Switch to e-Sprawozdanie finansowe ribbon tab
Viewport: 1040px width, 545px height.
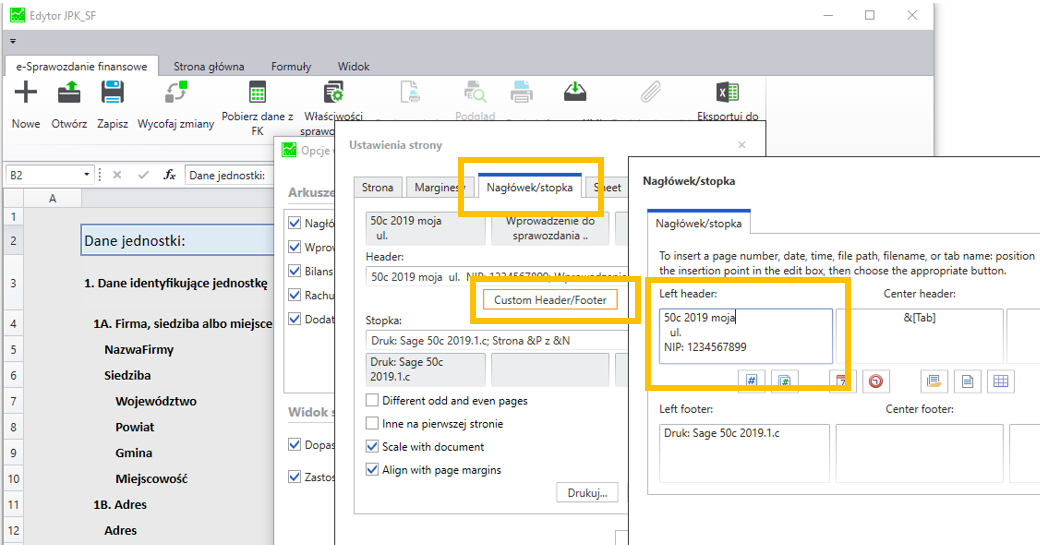click(82, 66)
